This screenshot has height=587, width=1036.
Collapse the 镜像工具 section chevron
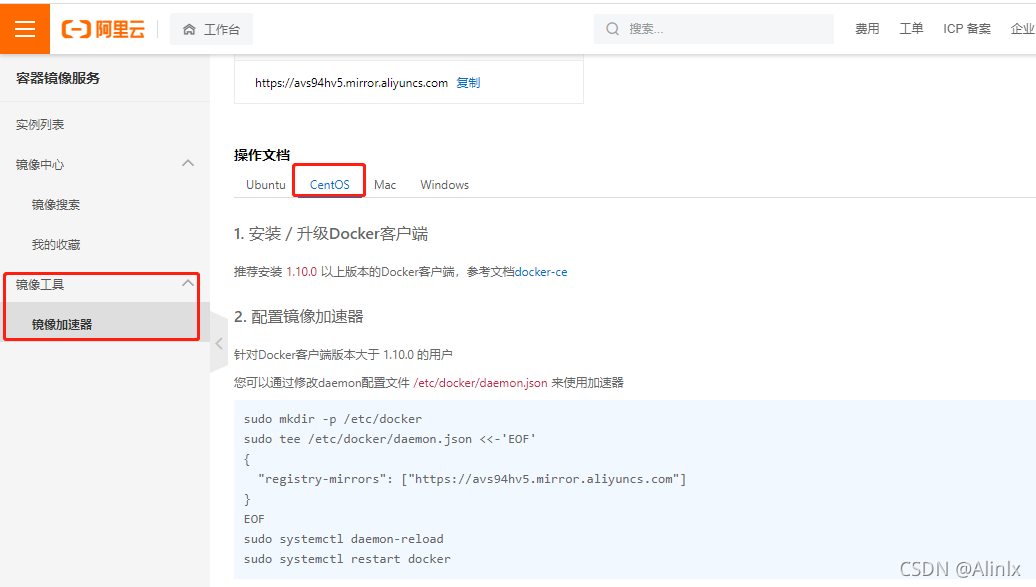[x=188, y=283]
